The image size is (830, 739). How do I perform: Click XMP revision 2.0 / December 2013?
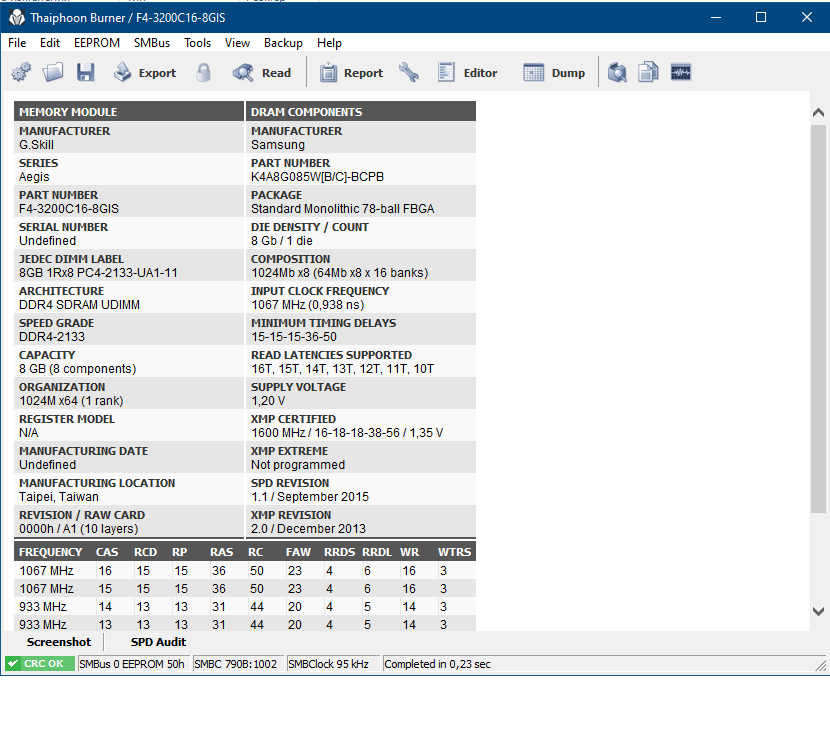point(309,529)
